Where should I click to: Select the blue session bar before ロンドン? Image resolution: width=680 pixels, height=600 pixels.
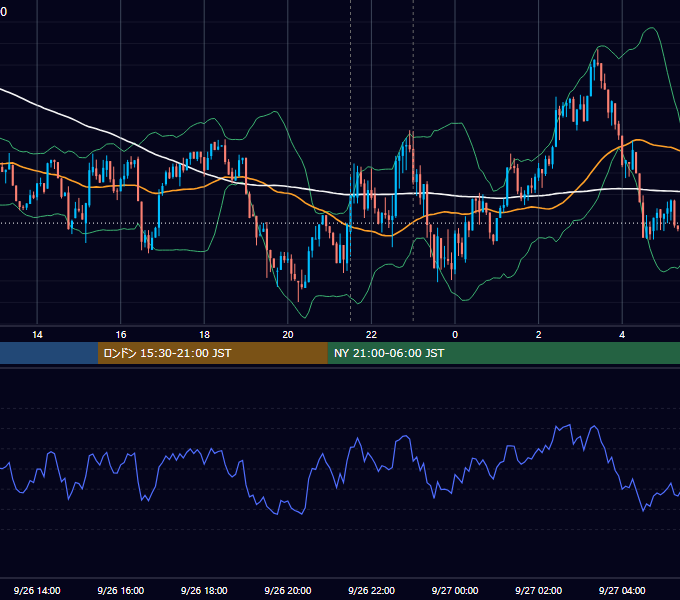pos(49,353)
